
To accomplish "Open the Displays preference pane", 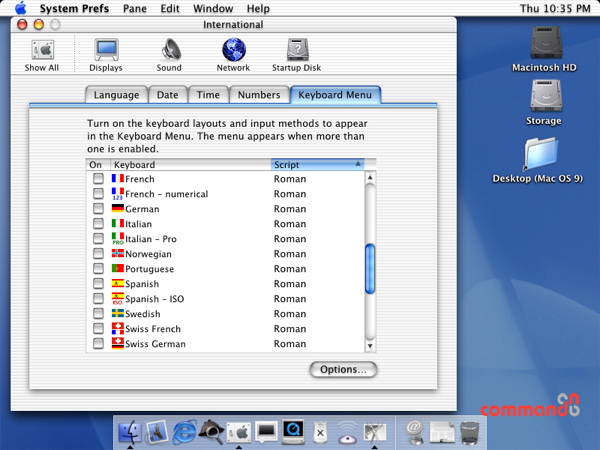I will [106, 55].
